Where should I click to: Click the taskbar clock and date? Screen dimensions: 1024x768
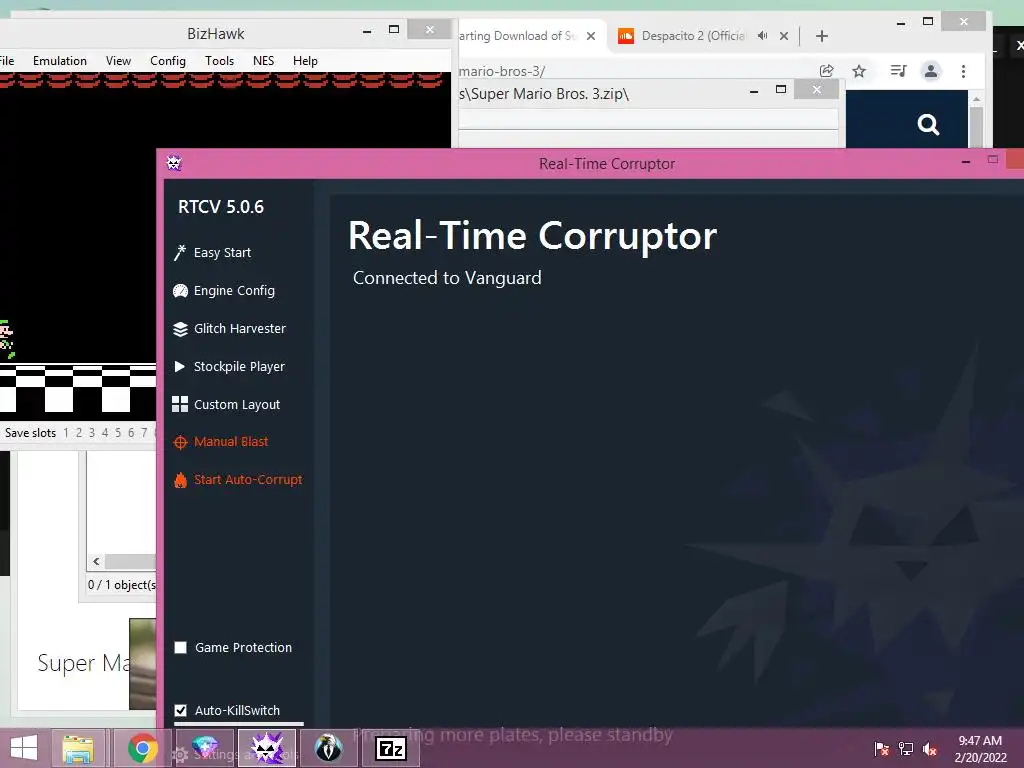pyautogui.click(x=980, y=749)
